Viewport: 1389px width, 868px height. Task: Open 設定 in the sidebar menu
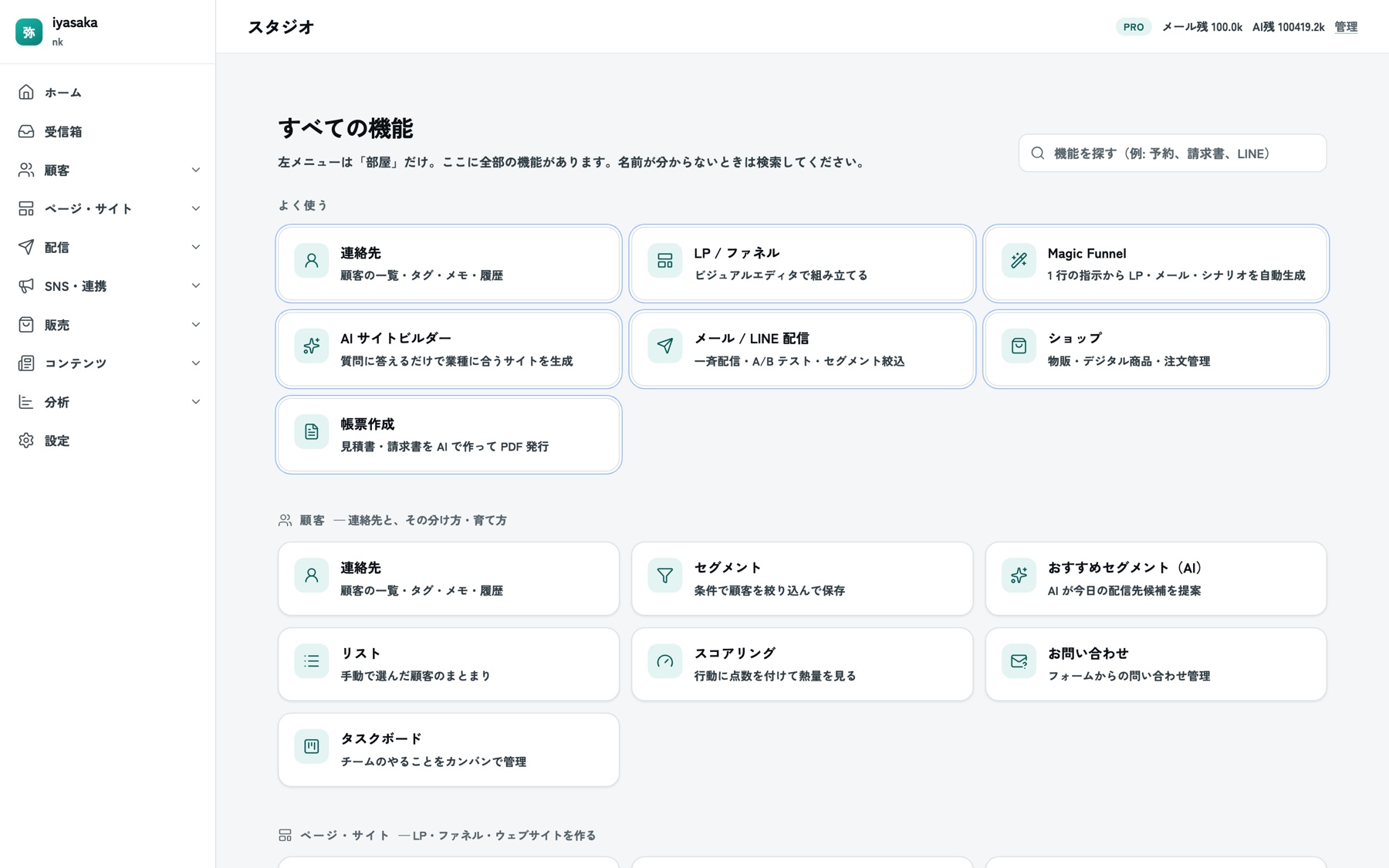pyautogui.click(x=107, y=441)
